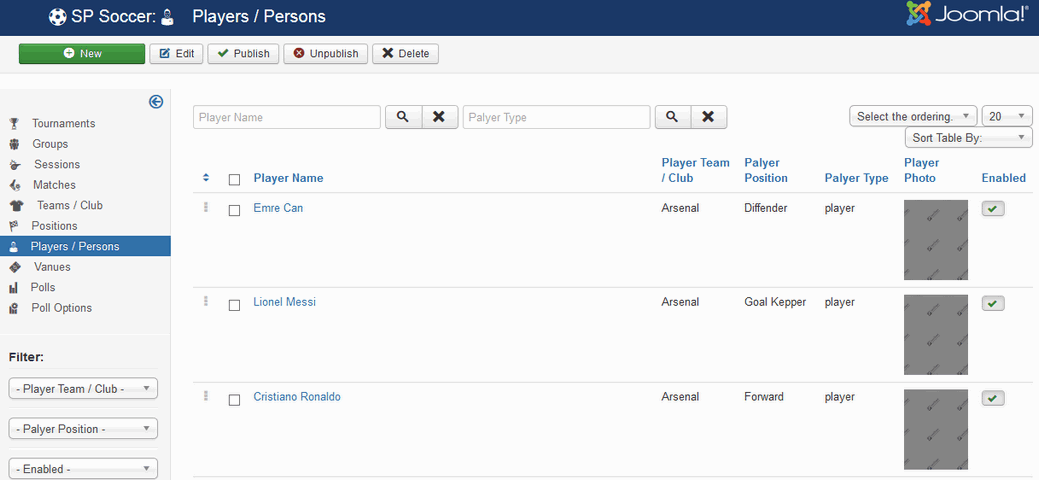Image resolution: width=1039 pixels, height=480 pixels.
Task: Check the Emre Can row checkbox
Action: coord(234,211)
